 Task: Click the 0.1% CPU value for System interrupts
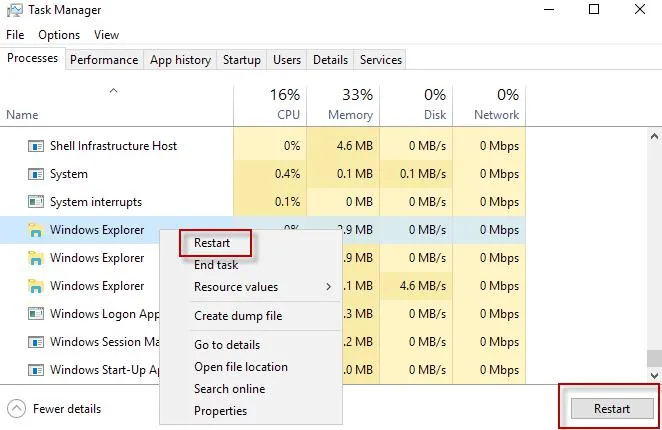pos(288,202)
